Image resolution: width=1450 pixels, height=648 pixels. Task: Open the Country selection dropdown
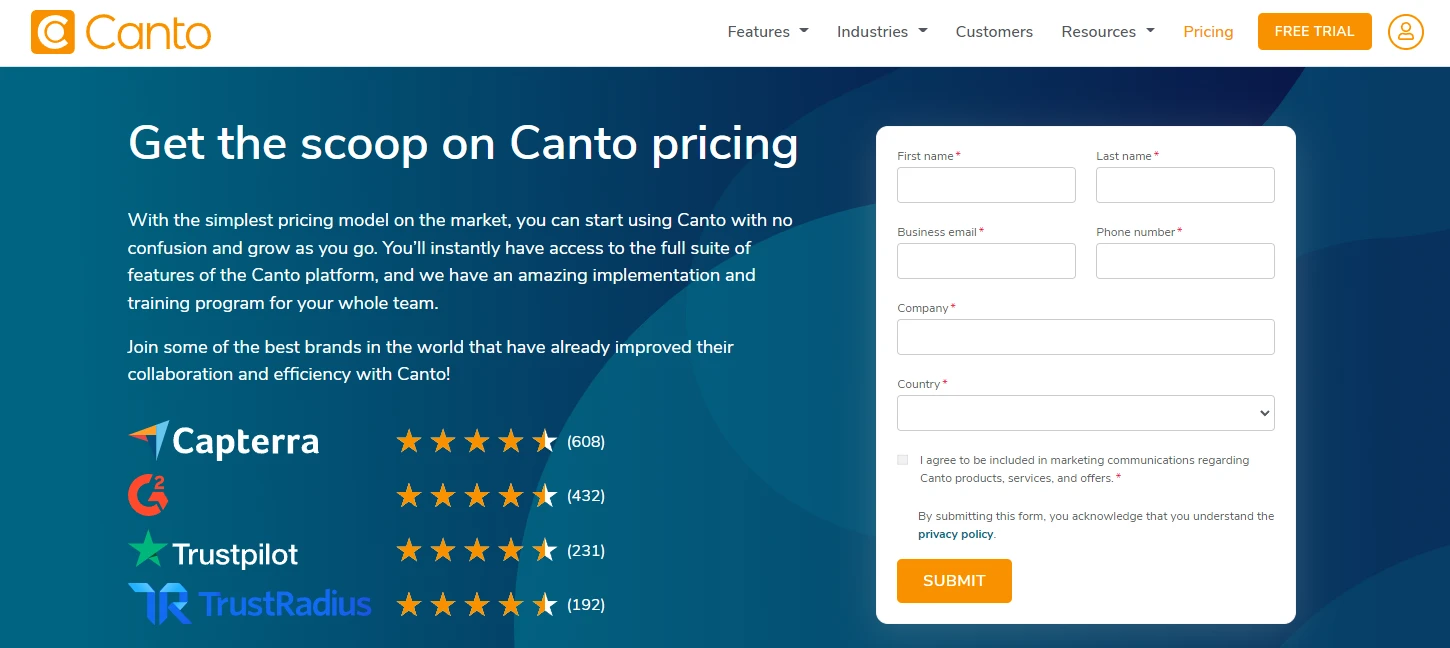coord(1085,412)
